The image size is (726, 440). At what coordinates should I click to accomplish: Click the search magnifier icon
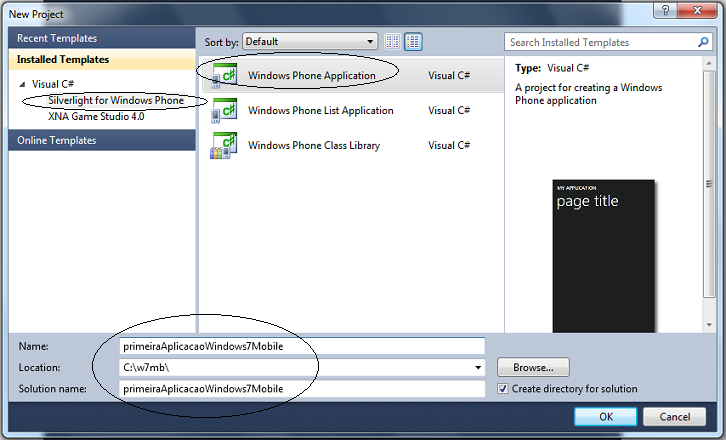click(703, 42)
